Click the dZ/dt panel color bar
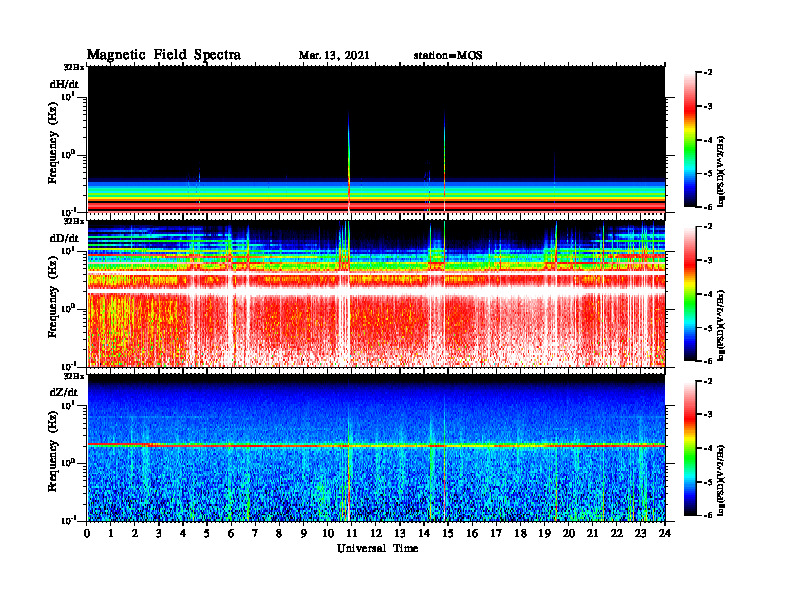The width and height of the screenshot is (792, 612). [690, 448]
